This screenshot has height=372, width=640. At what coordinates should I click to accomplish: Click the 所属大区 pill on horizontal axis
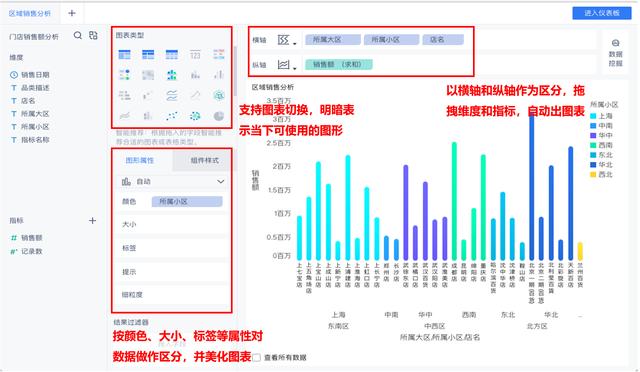[333, 40]
